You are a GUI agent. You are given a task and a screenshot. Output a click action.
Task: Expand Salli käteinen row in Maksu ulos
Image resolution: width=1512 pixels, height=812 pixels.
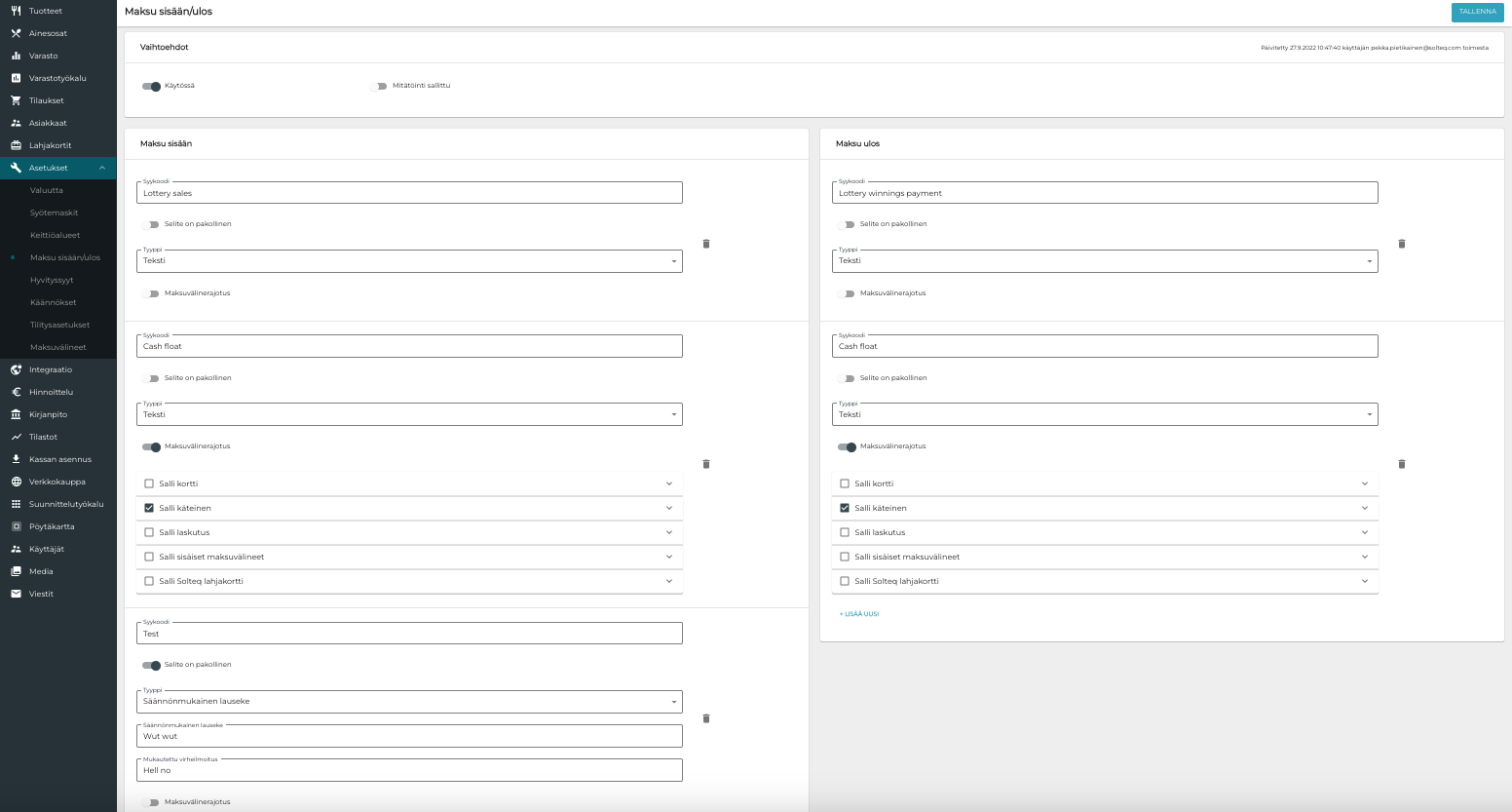pyautogui.click(x=1364, y=508)
